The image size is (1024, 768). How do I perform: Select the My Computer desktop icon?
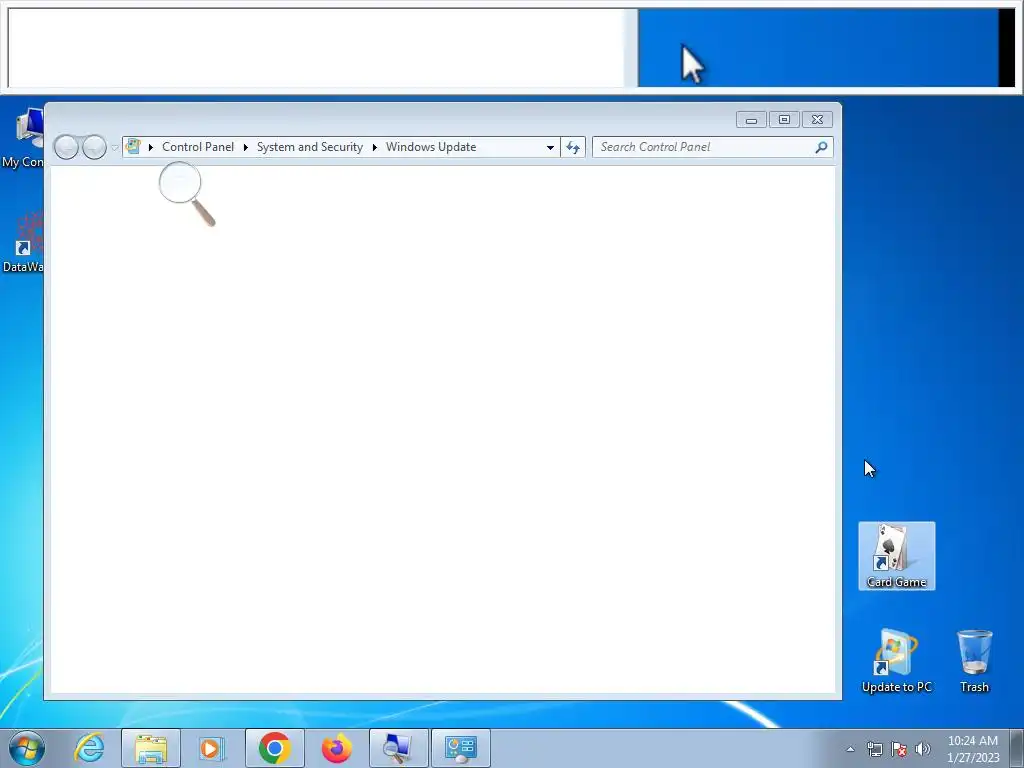click(x=23, y=137)
